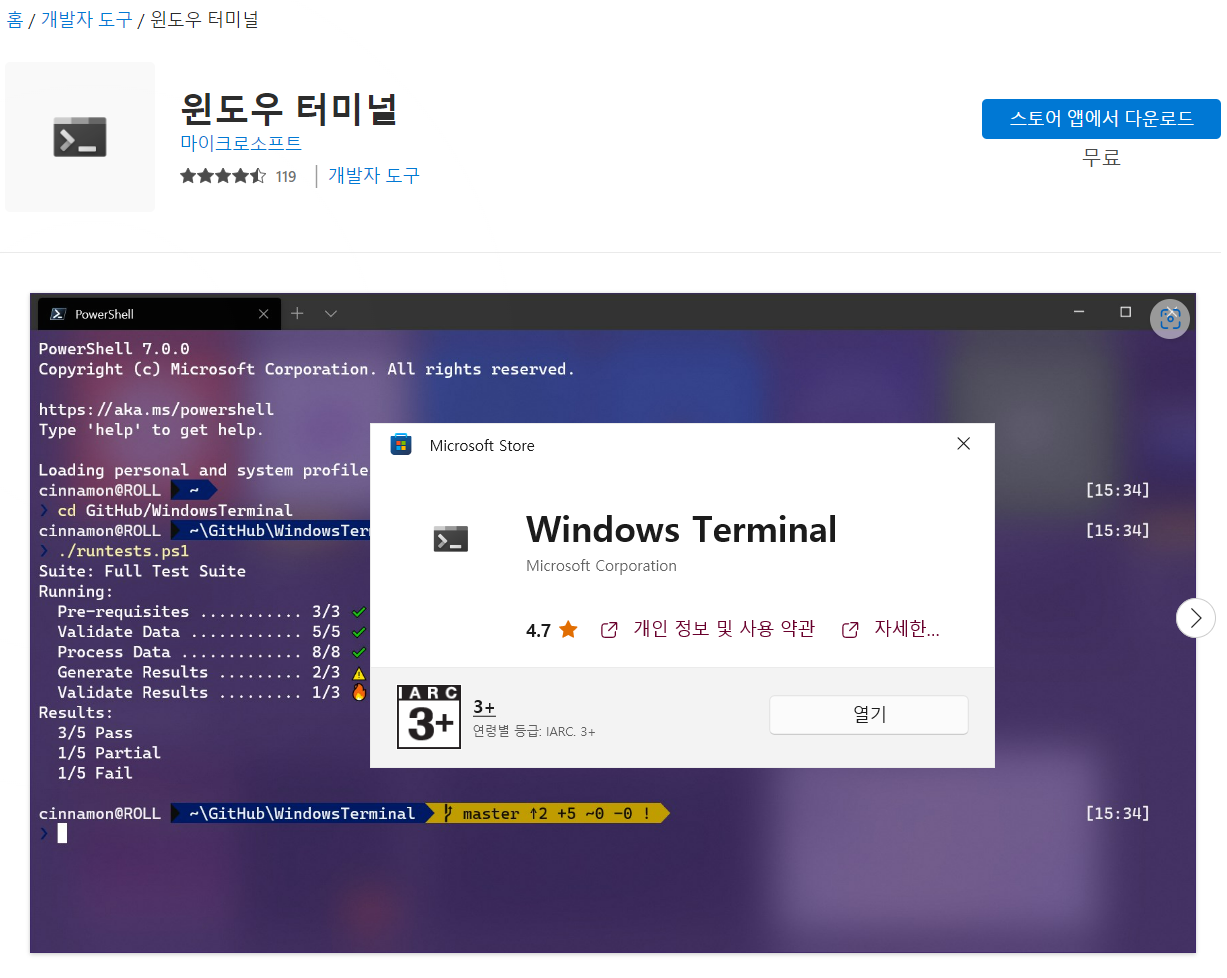Click the green check beside Pre-requisites
The height and width of the screenshot is (978, 1227).
tap(359, 612)
